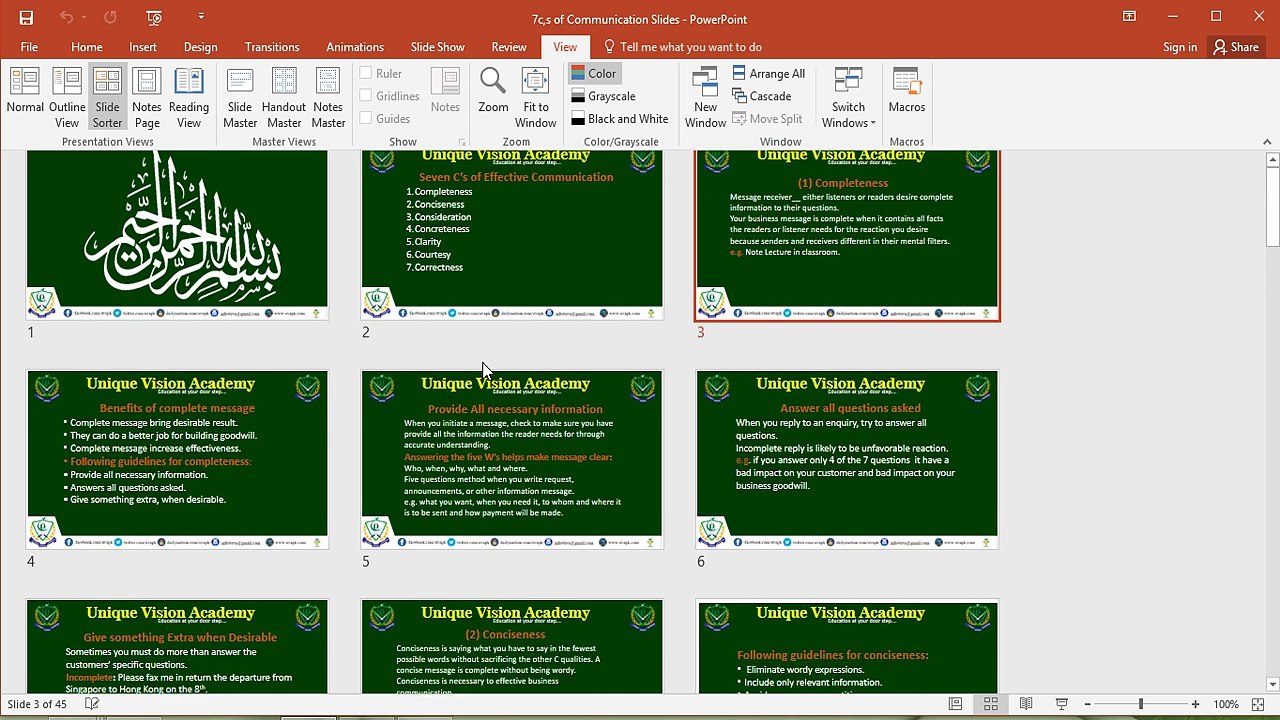Select Color view mode
Image resolution: width=1280 pixels, height=720 pixels.
pos(594,73)
